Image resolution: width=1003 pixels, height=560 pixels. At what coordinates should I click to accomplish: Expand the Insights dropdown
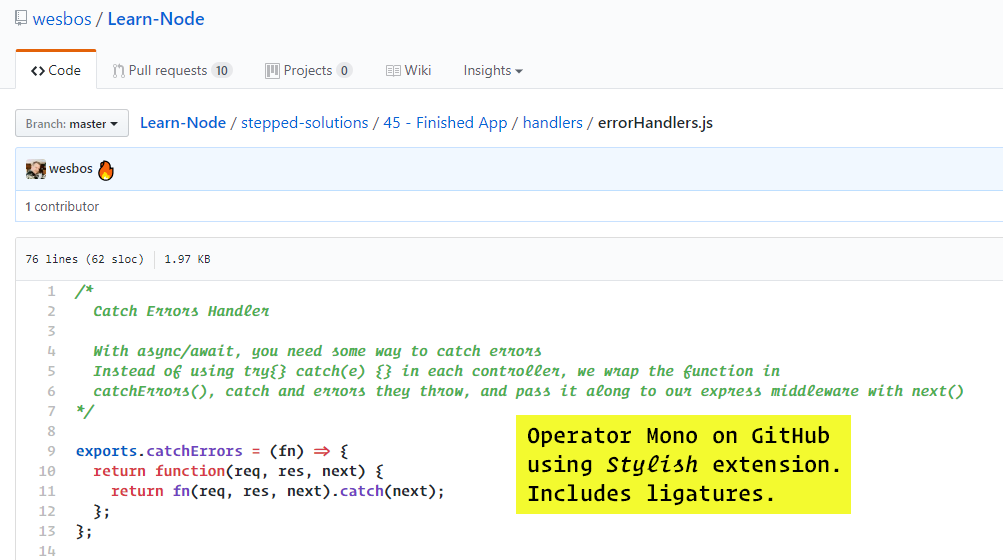click(x=493, y=70)
